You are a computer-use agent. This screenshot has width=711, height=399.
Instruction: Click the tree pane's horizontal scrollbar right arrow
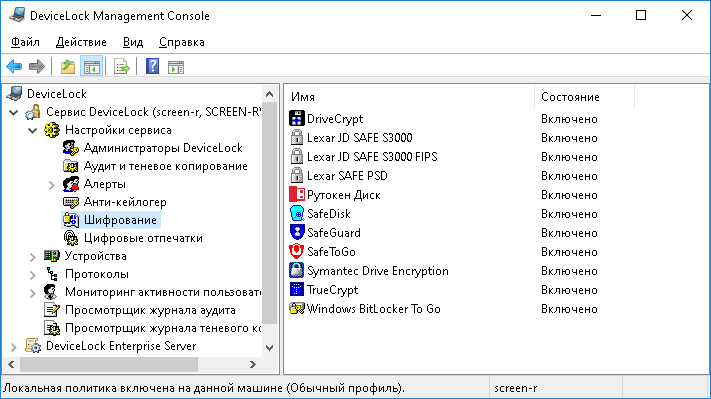(x=253, y=365)
